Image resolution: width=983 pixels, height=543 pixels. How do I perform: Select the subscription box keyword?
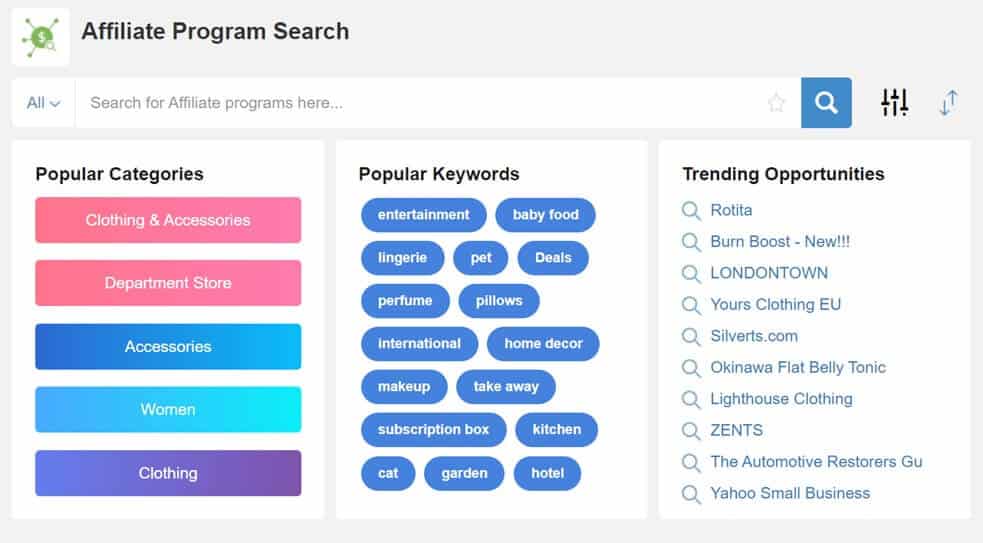tap(433, 430)
